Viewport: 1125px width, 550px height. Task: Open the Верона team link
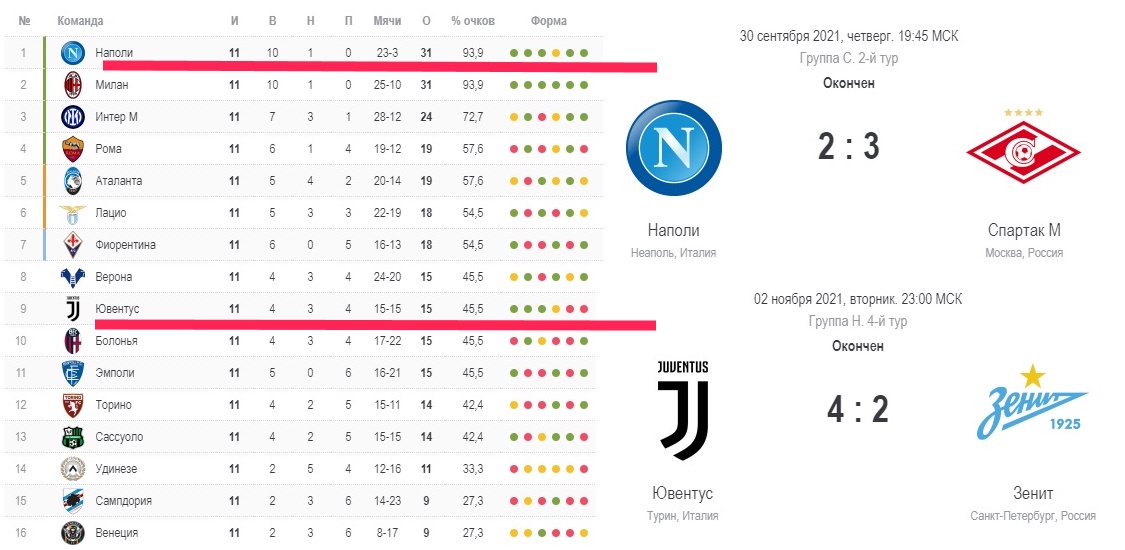(x=113, y=277)
